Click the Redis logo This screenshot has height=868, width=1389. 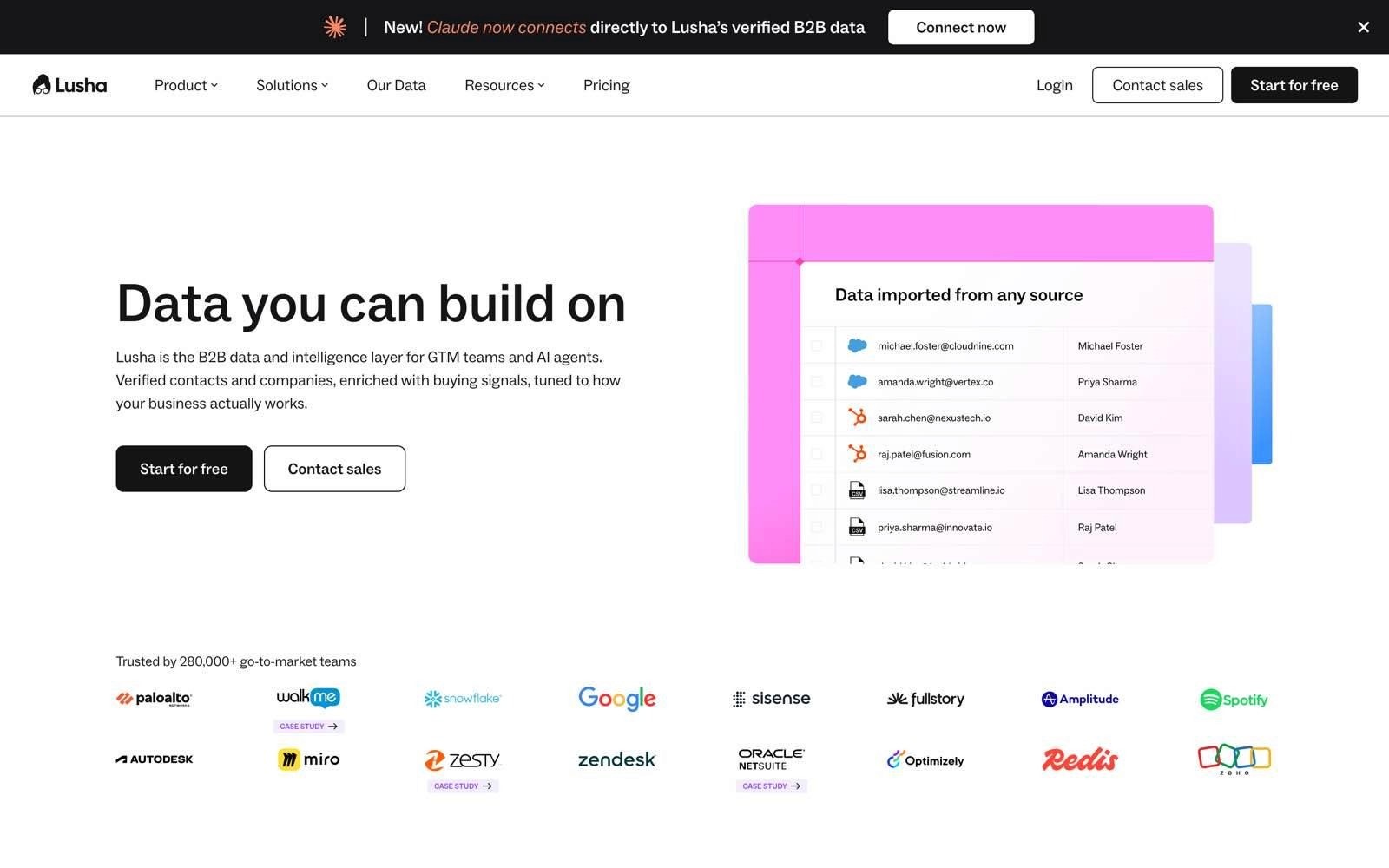point(1080,759)
